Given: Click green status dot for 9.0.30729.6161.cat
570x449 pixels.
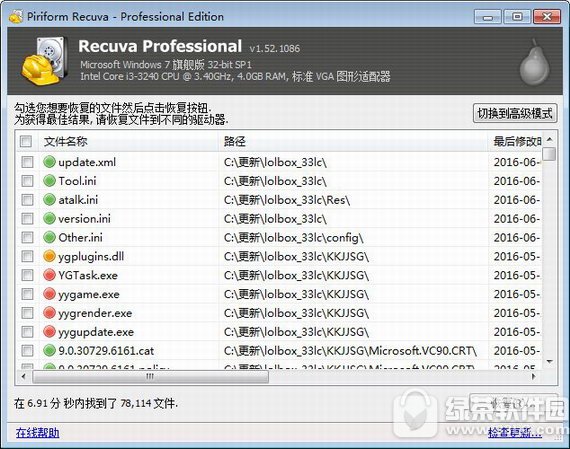Looking at the screenshot, I should pyautogui.click(x=49, y=350).
